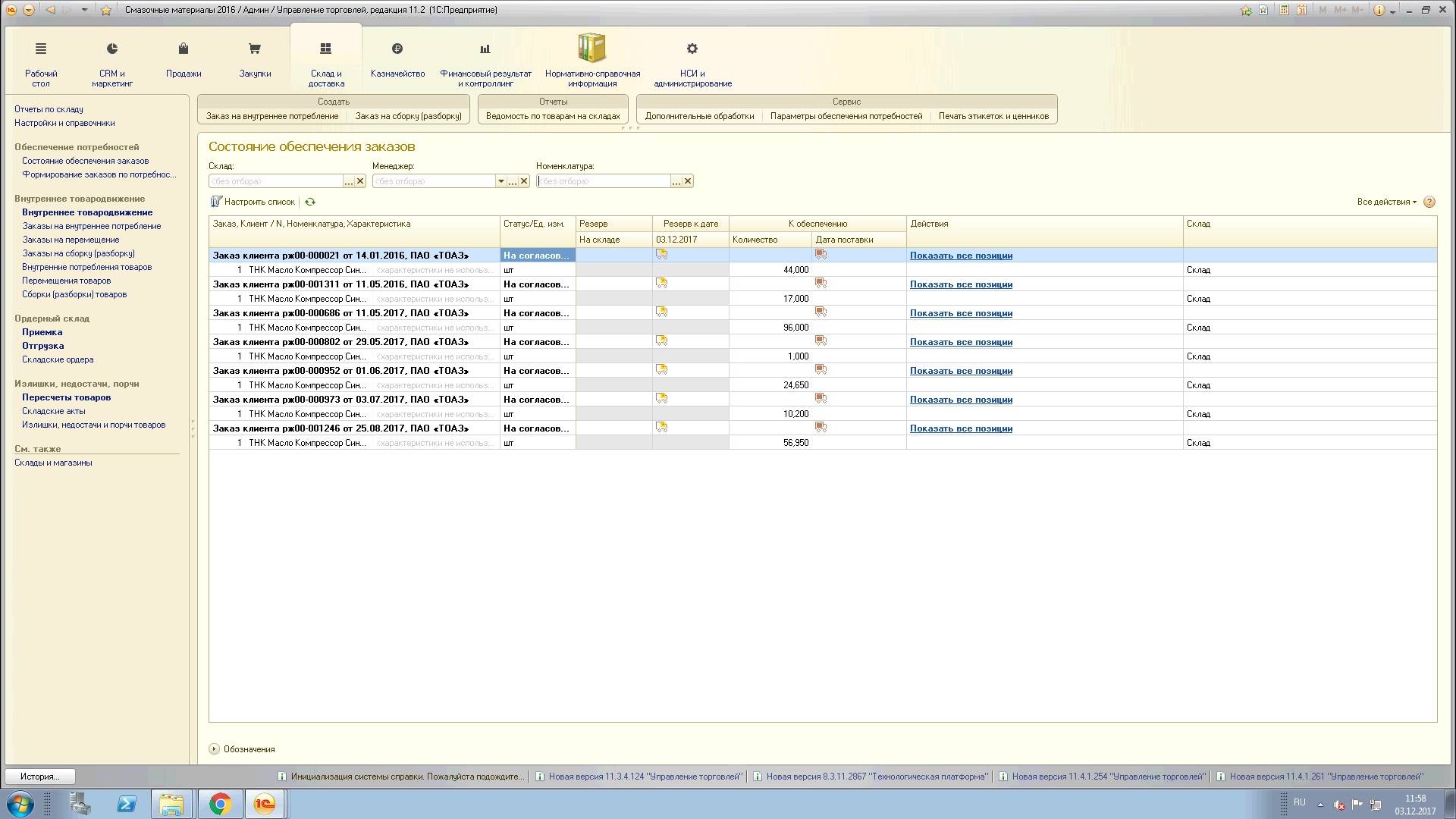Click the refresh list icon
The width and height of the screenshot is (1456, 819).
pos(310,202)
